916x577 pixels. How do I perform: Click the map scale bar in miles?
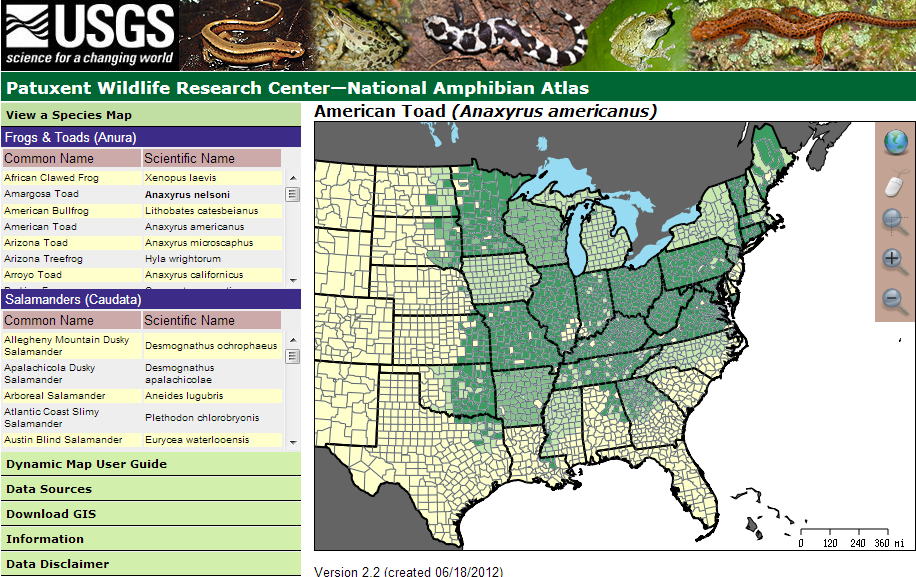pos(851,538)
